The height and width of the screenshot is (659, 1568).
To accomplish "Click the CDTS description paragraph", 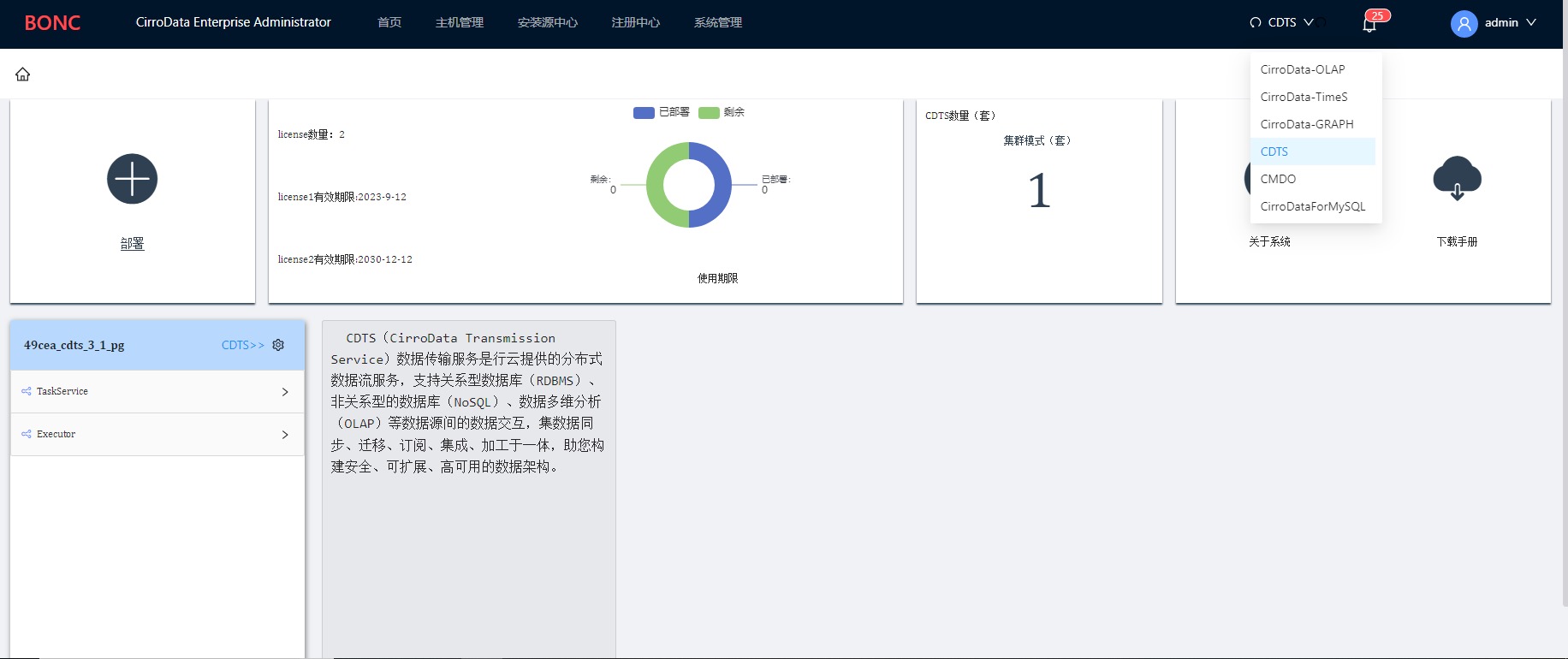I will tap(468, 402).
